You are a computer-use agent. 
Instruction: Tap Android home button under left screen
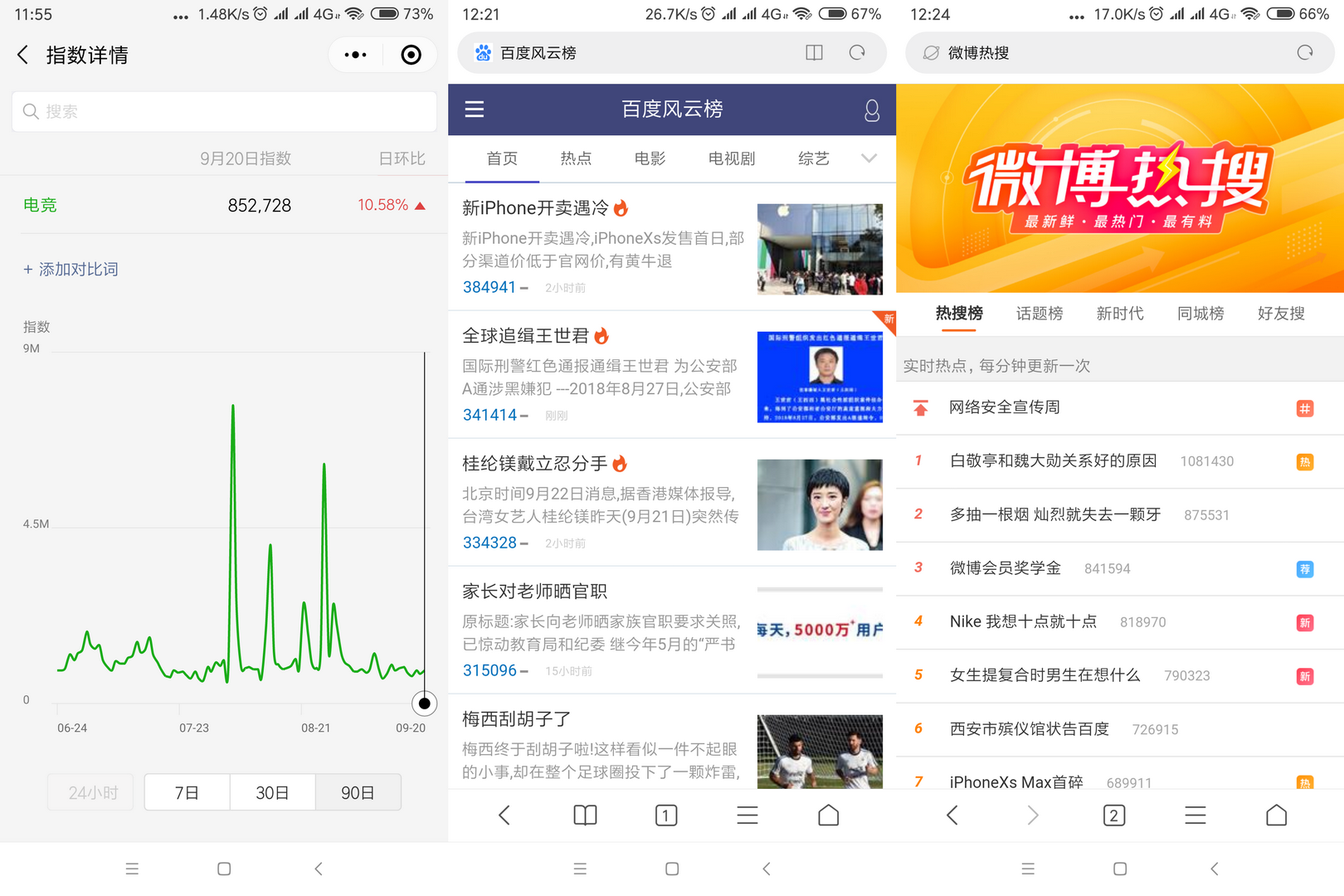pyautogui.click(x=224, y=869)
